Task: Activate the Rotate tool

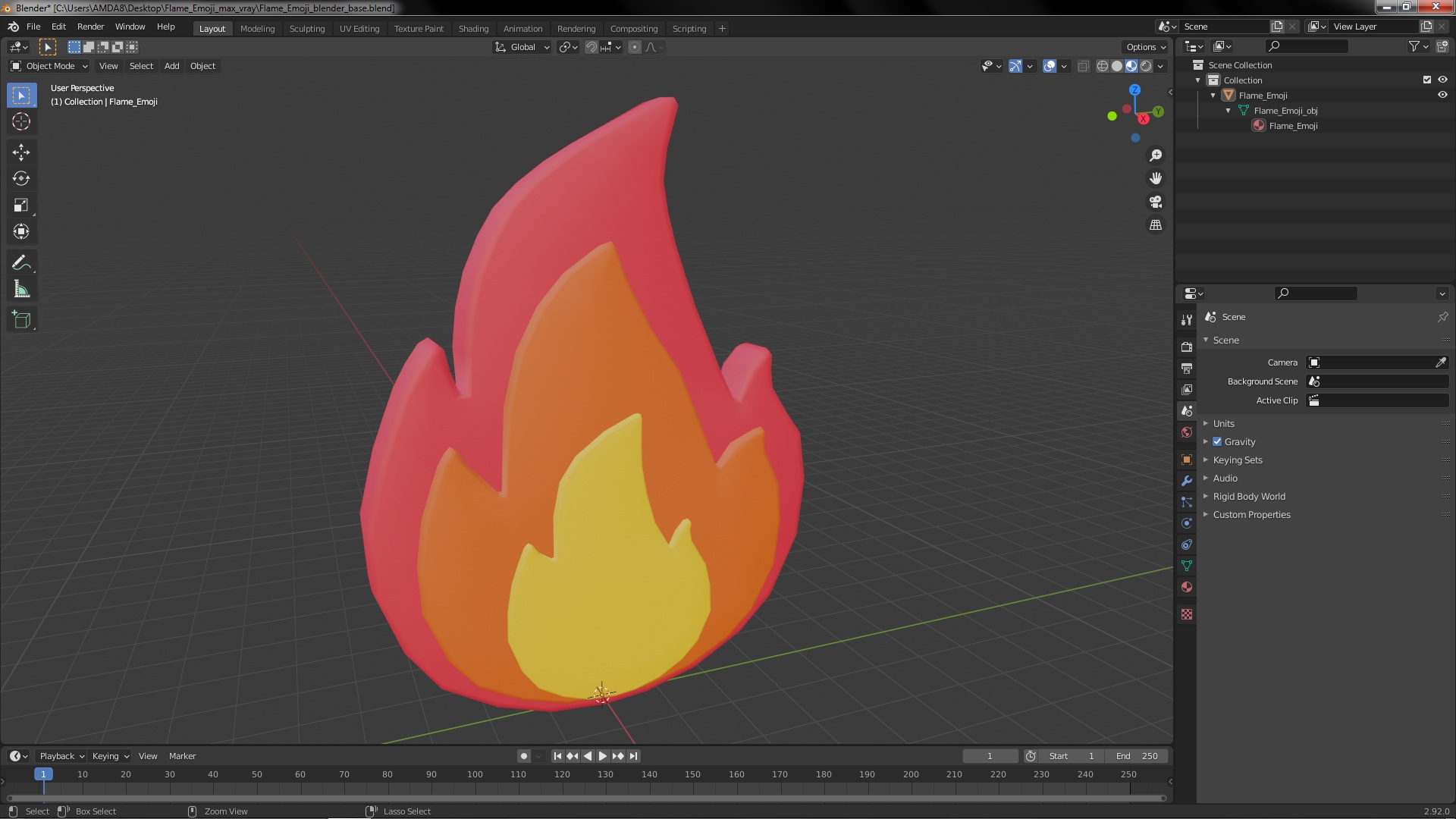Action: 21,179
